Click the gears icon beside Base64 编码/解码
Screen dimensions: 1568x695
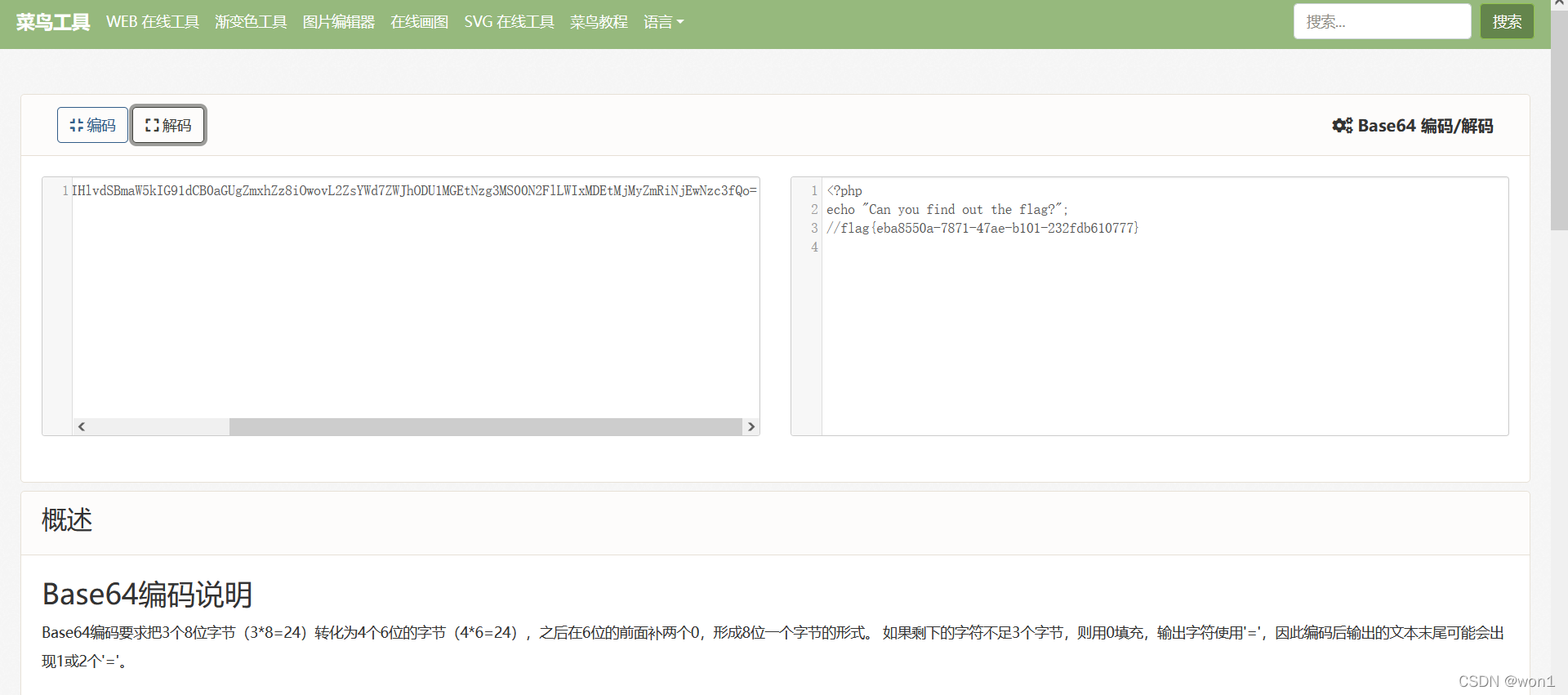1342,126
